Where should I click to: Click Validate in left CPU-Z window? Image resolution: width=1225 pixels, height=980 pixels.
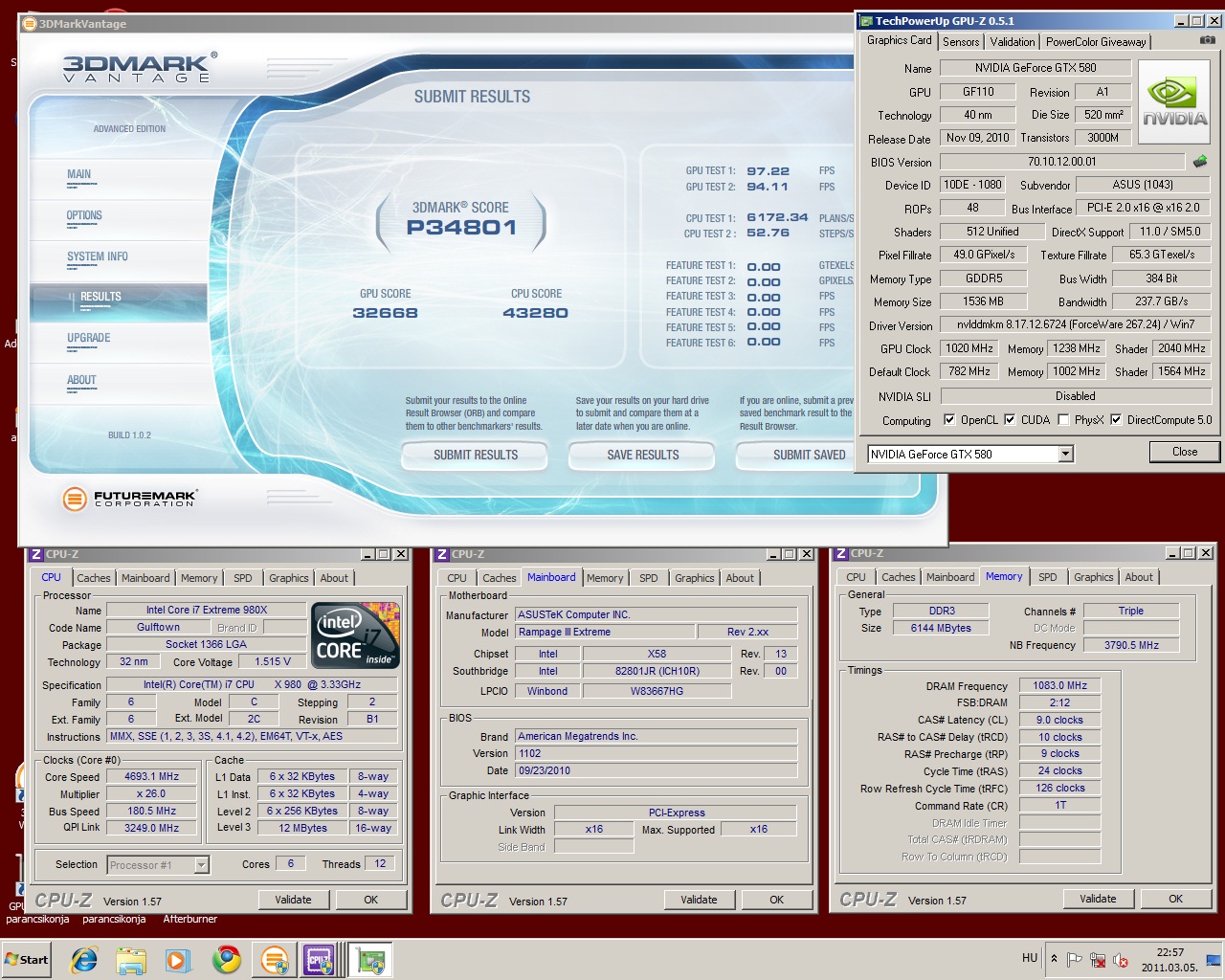click(293, 900)
